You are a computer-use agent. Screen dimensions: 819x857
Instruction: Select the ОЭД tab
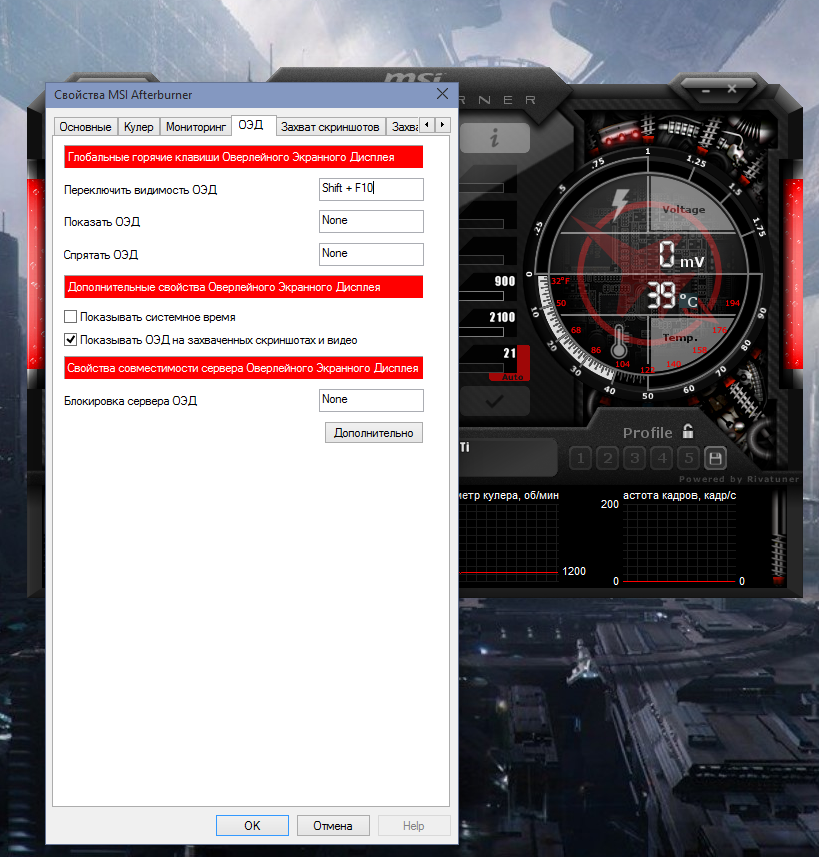coord(251,125)
